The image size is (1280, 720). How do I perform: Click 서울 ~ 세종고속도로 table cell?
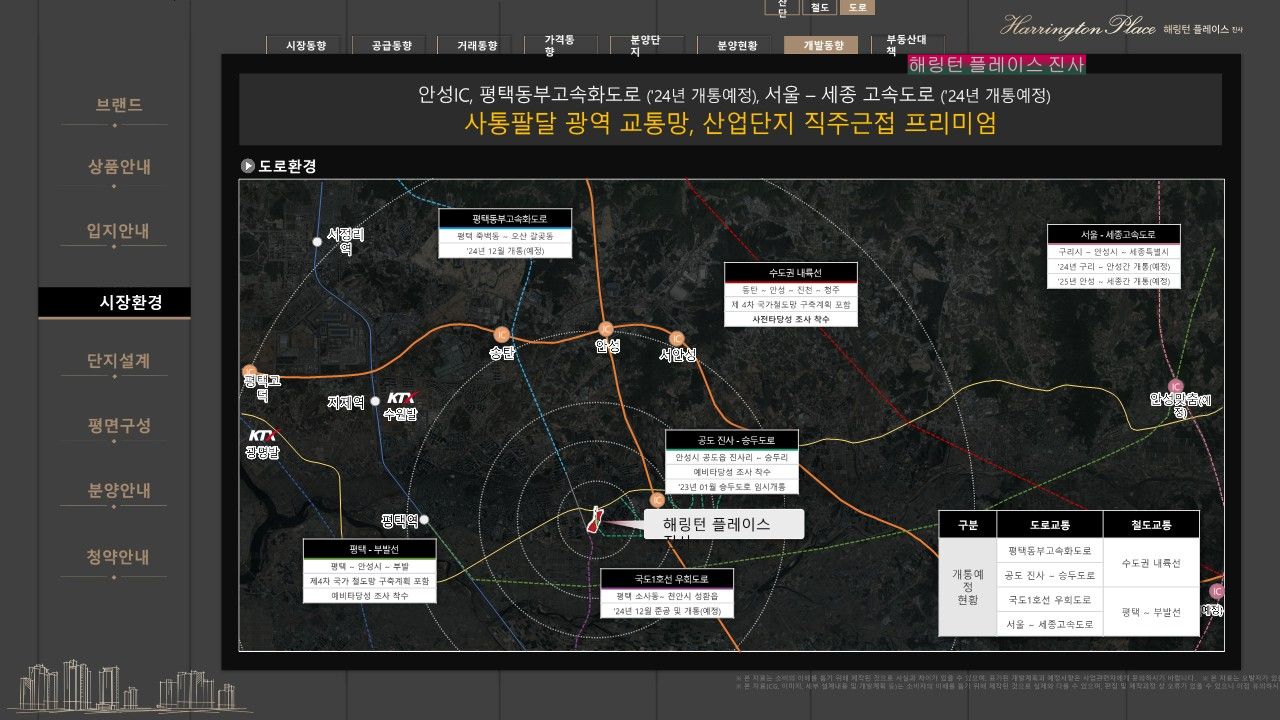1049,624
